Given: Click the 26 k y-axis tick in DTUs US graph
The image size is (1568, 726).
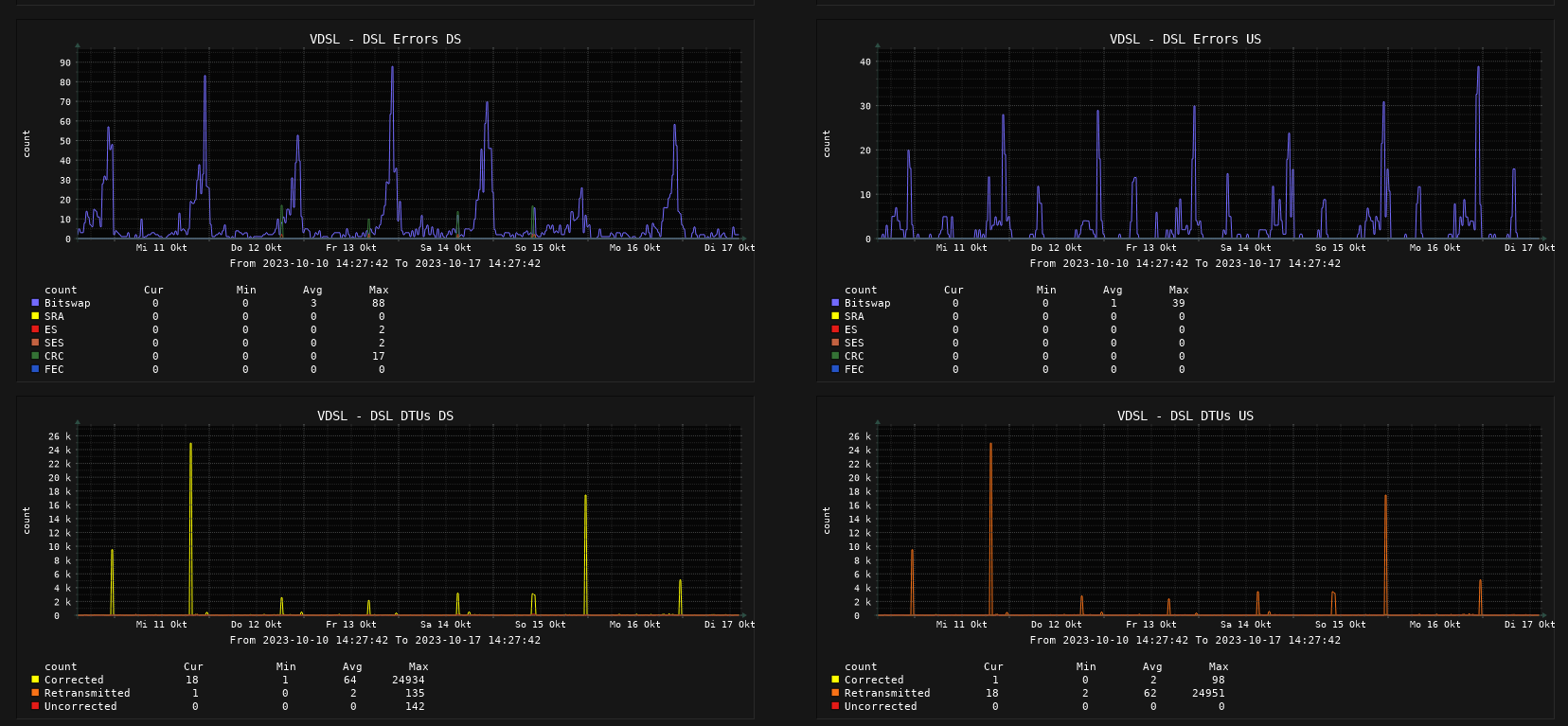Looking at the screenshot, I should coord(860,436).
